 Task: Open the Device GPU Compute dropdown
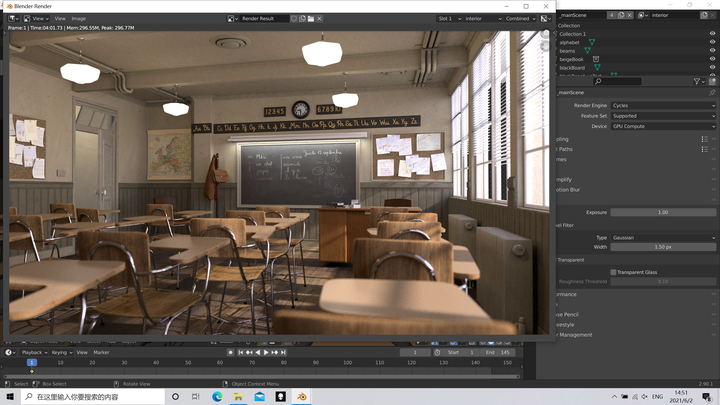[x=663, y=126]
